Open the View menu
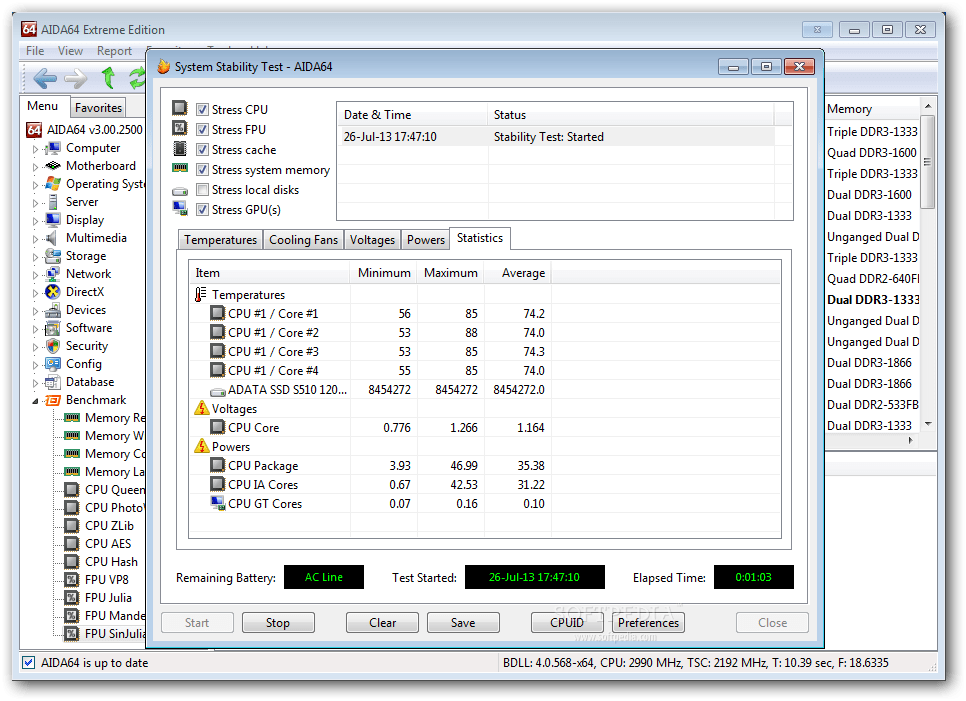This screenshot has width=966, height=701. 70,51
